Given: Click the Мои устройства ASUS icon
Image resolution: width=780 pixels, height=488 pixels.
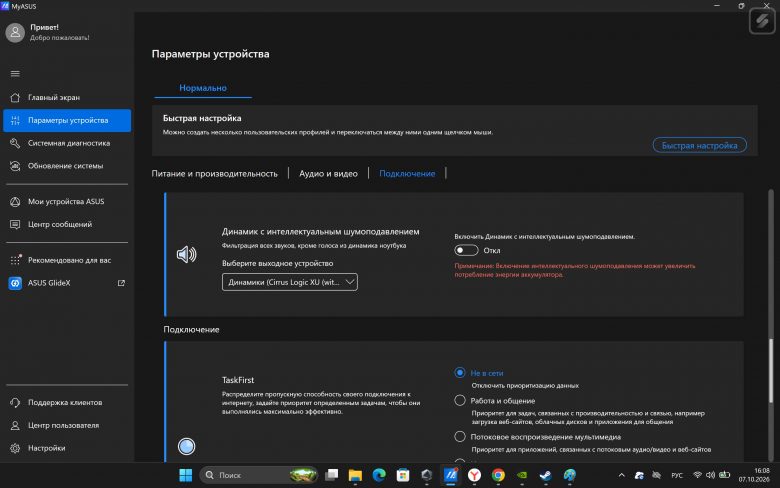Looking at the screenshot, I should click(x=15, y=201).
